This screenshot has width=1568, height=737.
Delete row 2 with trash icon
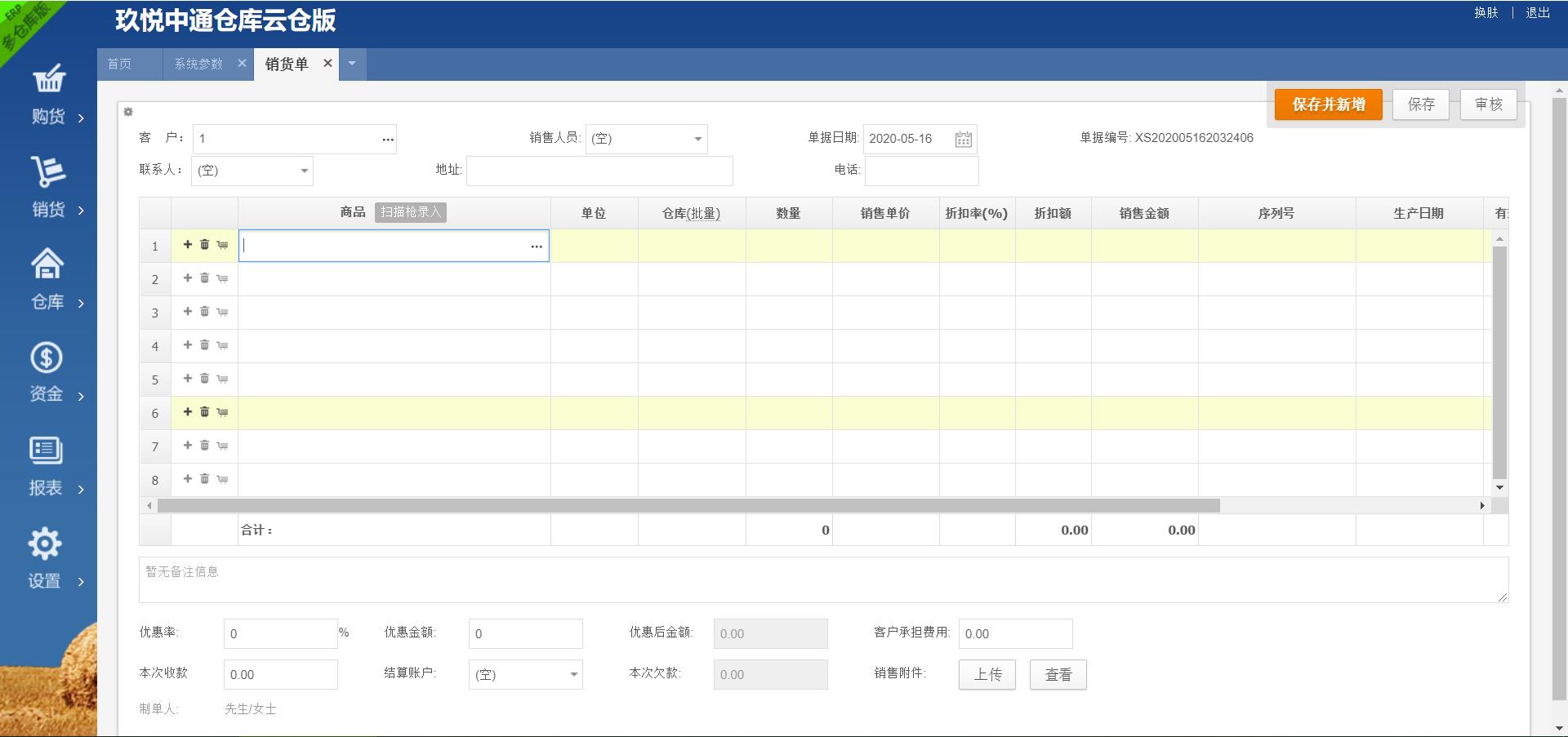(205, 278)
